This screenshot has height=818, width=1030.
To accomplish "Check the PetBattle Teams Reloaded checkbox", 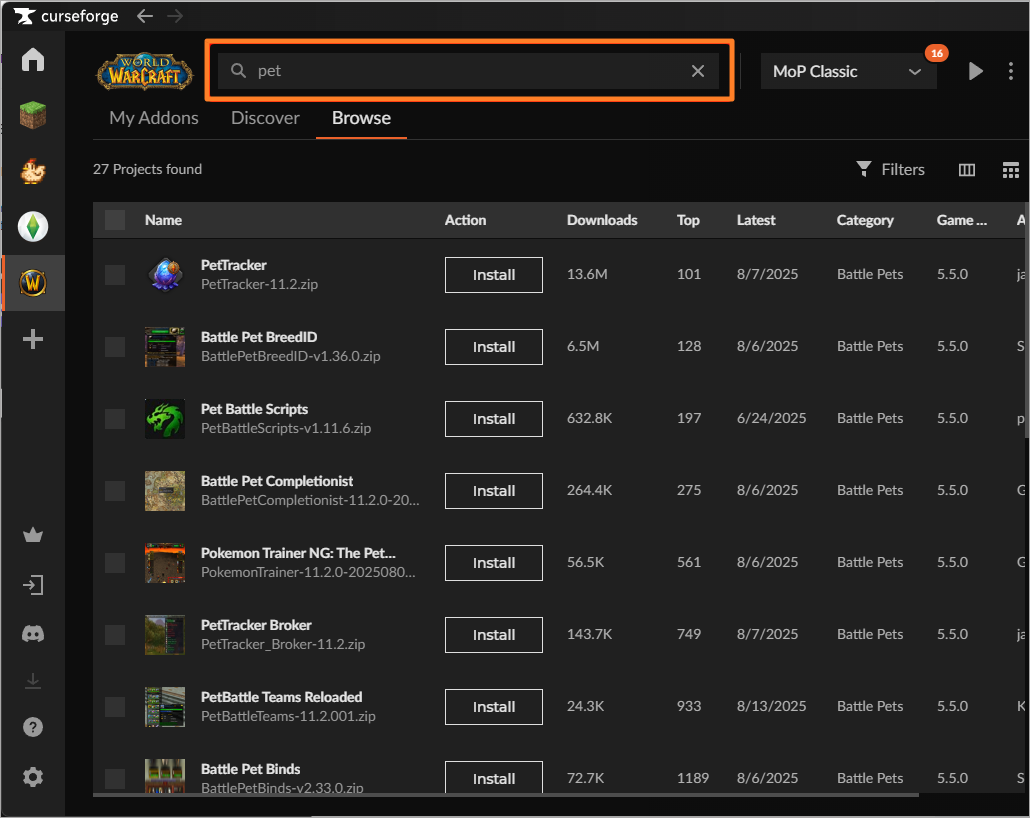I will coord(115,707).
